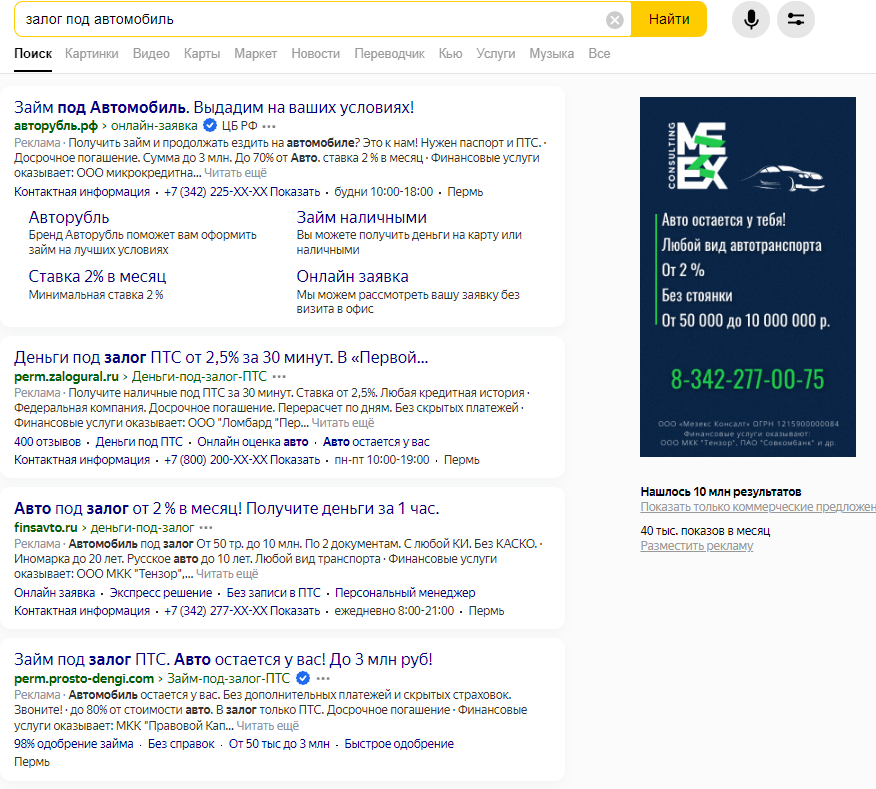876x789 pixels.
Task: Click the Разместить рекламу link
Action: point(697,546)
